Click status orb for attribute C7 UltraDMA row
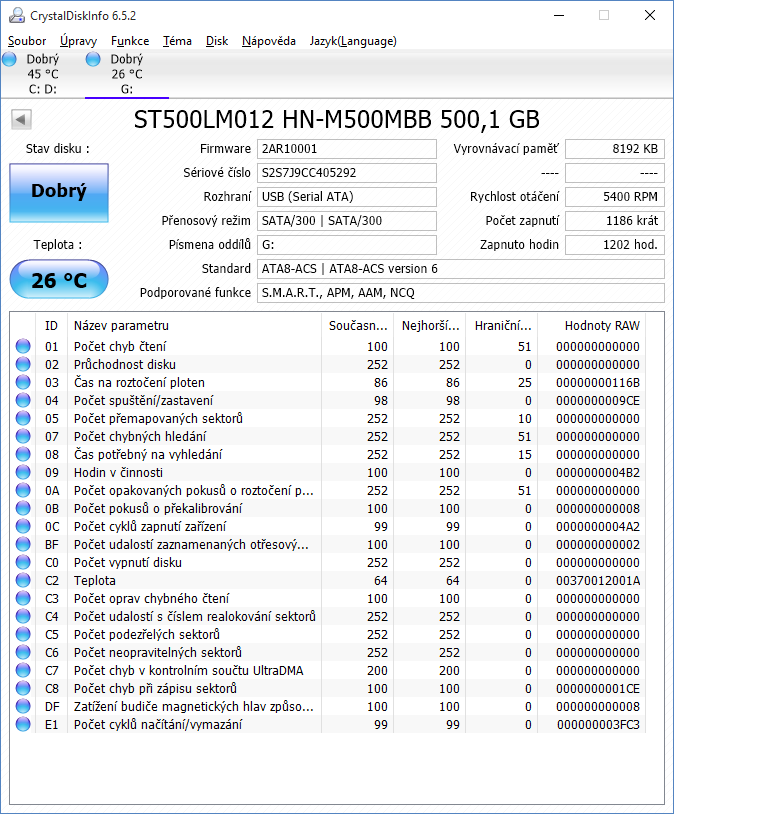 tap(23, 671)
